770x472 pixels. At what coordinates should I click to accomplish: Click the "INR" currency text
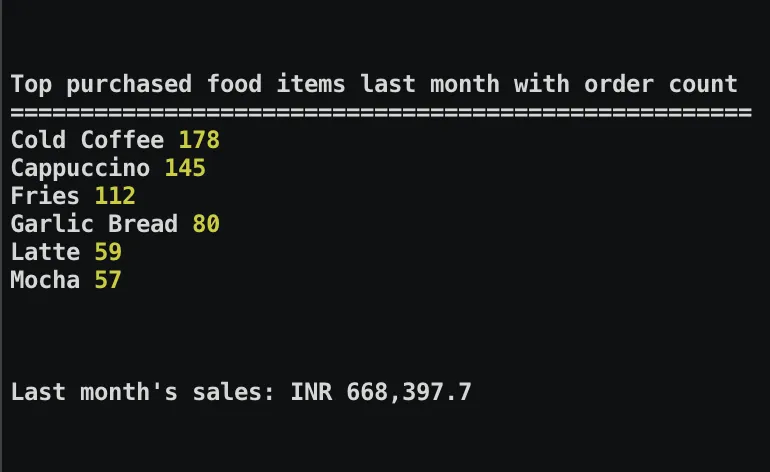(x=311, y=392)
